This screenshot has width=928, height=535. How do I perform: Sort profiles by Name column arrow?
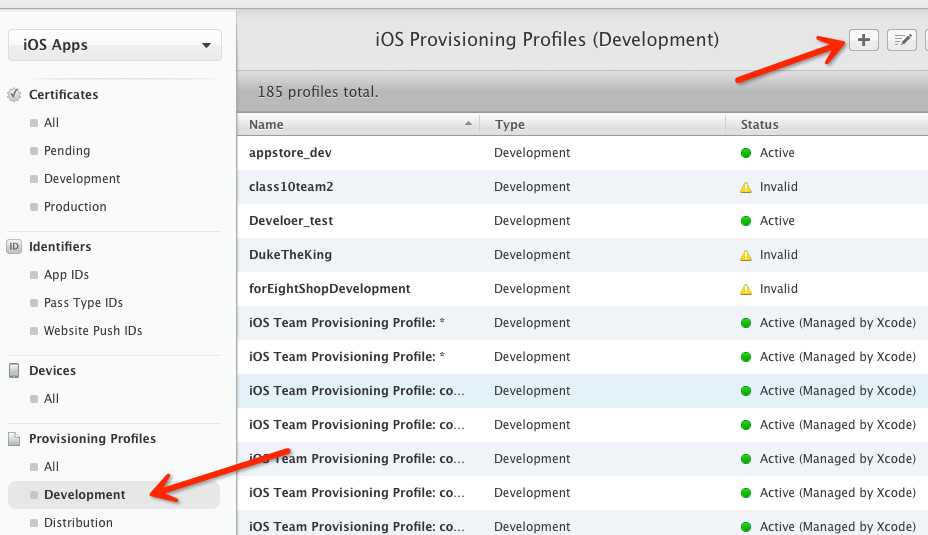[x=468, y=124]
